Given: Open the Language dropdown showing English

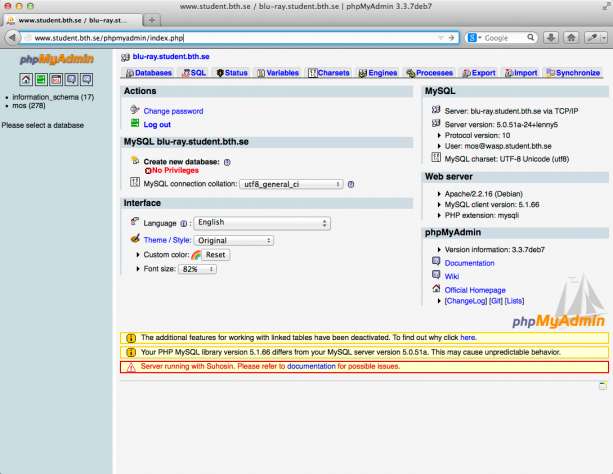Looking at the screenshot, I should pyautogui.click(x=262, y=223).
